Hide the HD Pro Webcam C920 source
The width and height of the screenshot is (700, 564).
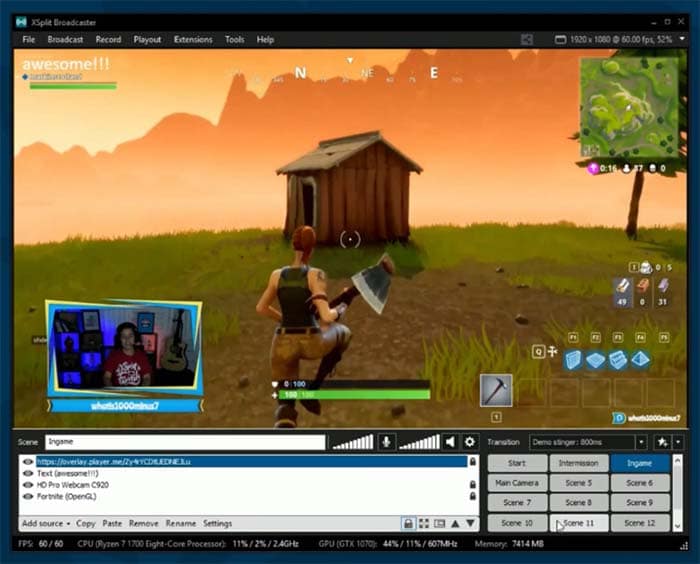click(28, 485)
